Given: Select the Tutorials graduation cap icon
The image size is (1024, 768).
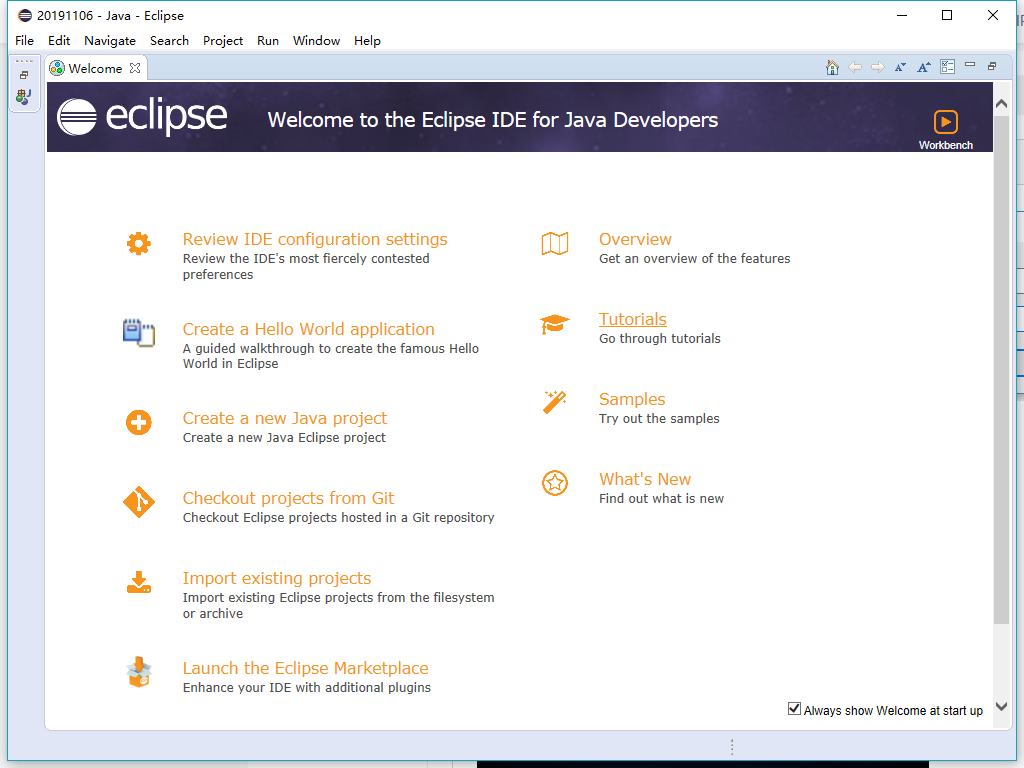Looking at the screenshot, I should coord(555,322).
